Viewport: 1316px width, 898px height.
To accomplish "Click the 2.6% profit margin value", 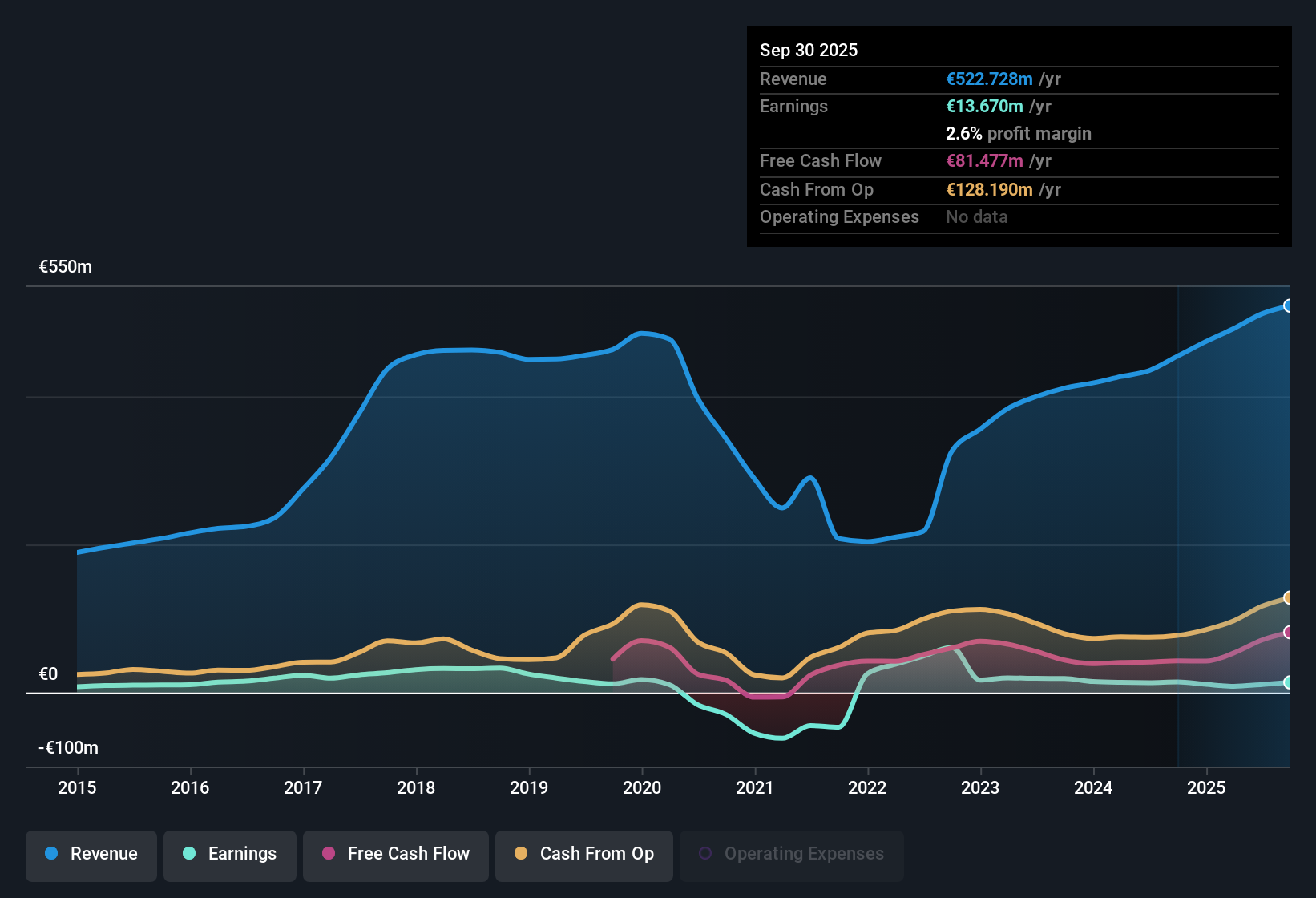I will click(x=963, y=134).
